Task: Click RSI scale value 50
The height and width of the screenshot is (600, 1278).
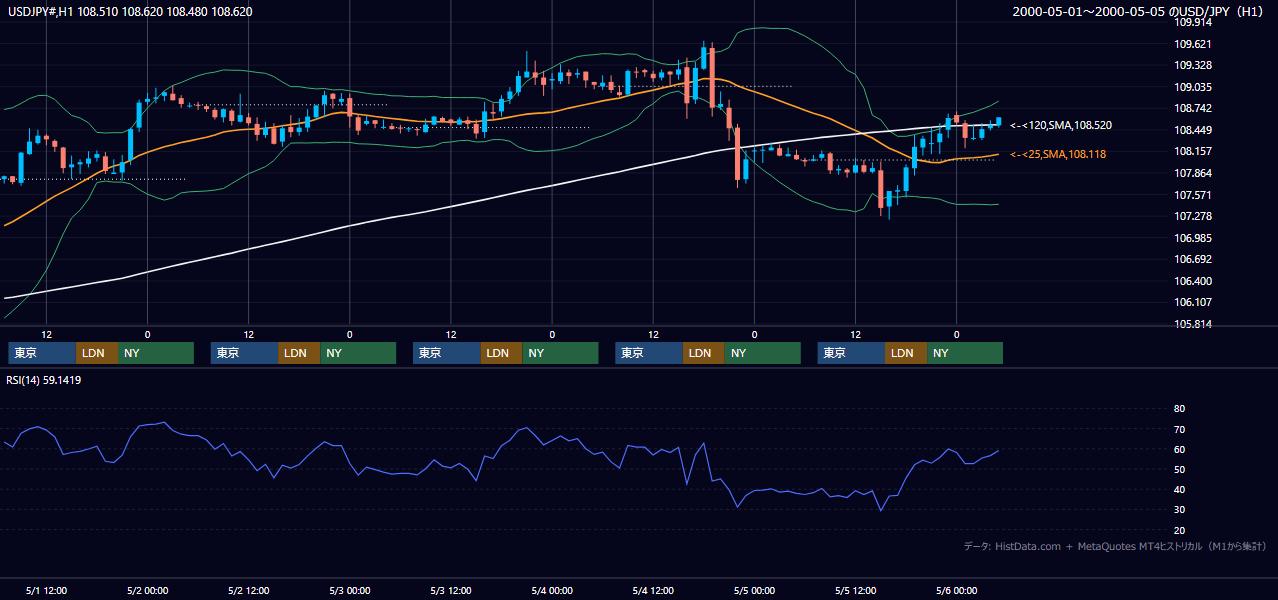Action: coord(1179,470)
